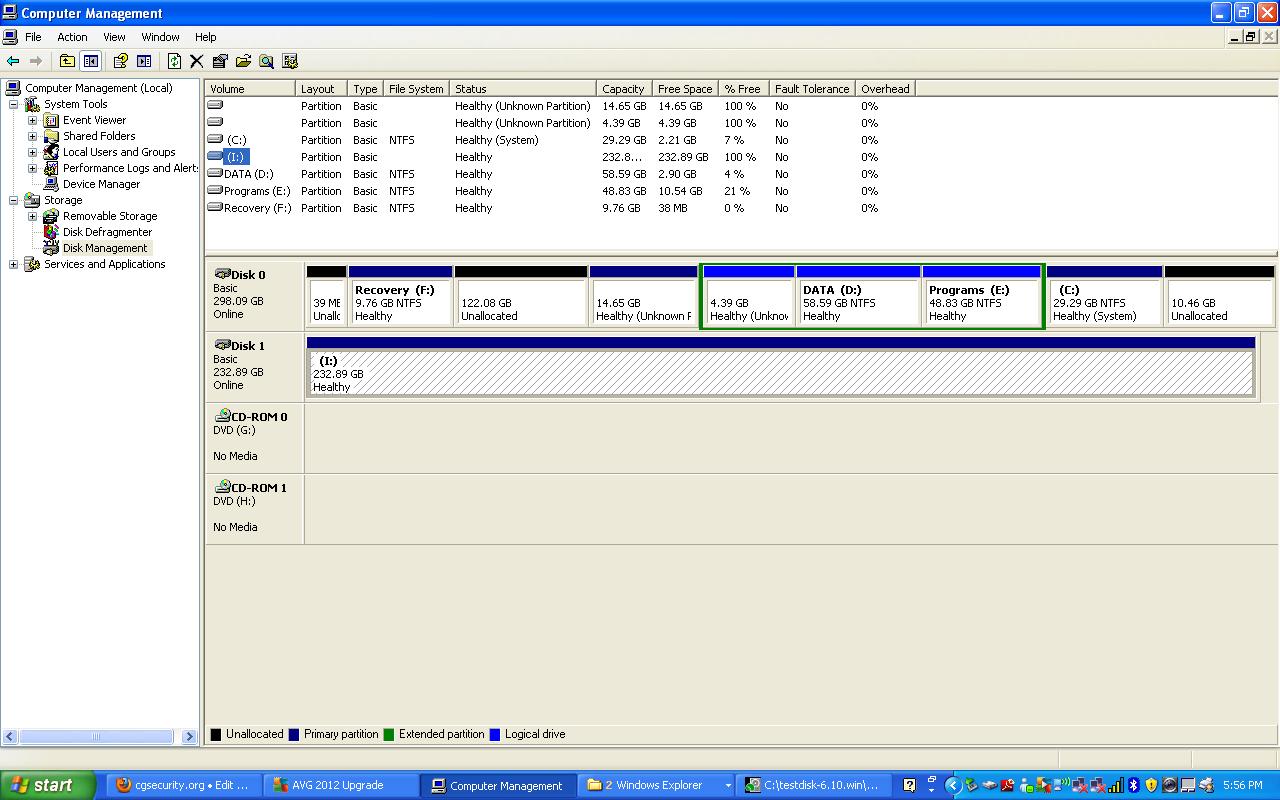Viewport: 1280px width, 800px height.
Task: Switch to AVG 2012 Upgrade taskbar button
Action: click(x=340, y=785)
